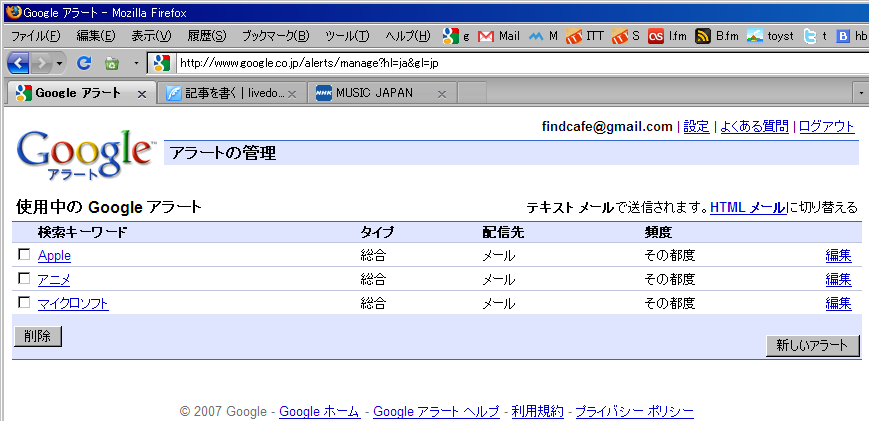Click the Forward navigation arrow
This screenshot has width=869, height=421.
click(x=41, y=64)
